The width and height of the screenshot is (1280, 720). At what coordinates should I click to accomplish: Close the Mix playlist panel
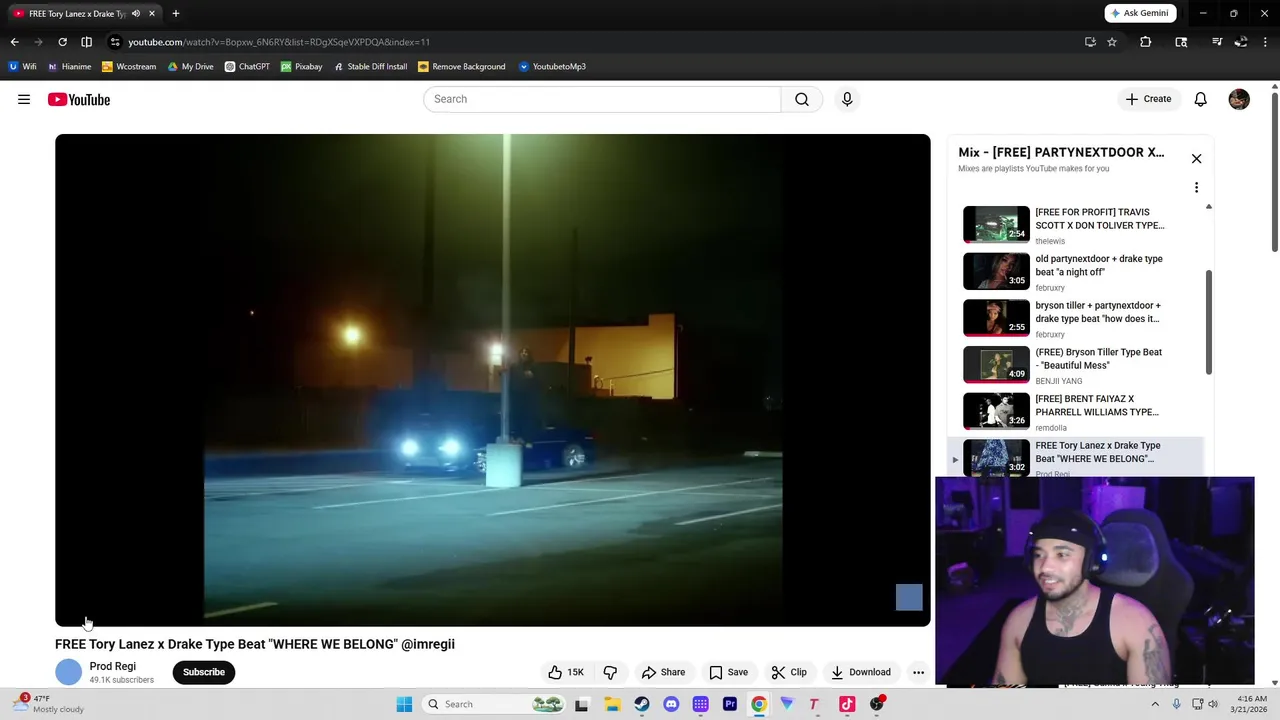pyautogui.click(x=1196, y=159)
